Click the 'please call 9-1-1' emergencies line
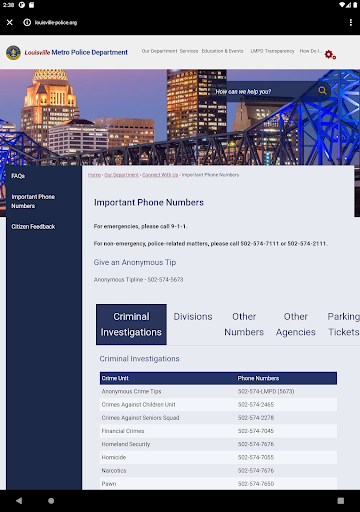Viewport: 360px width, 512px height. pyautogui.click(x=140, y=226)
